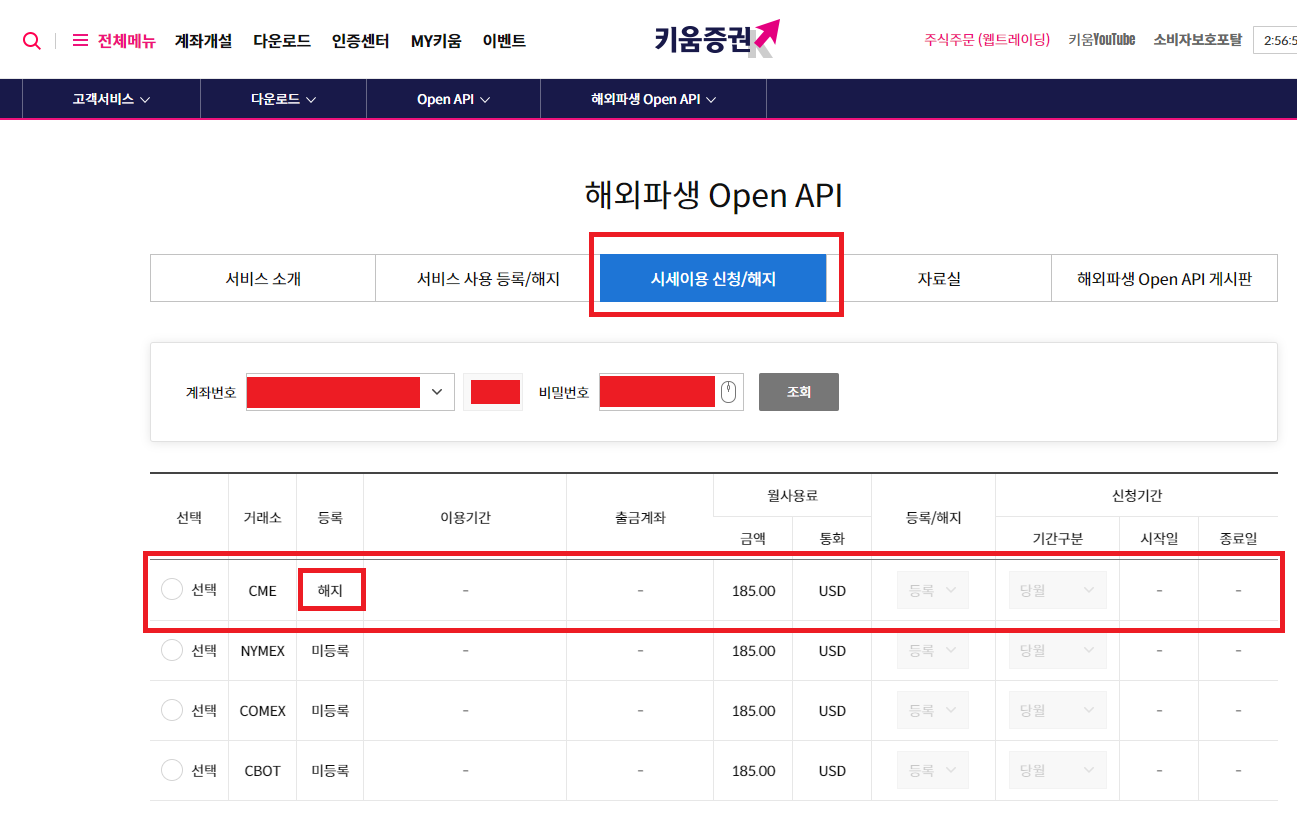Click the small field after account dropdown

[493, 392]
